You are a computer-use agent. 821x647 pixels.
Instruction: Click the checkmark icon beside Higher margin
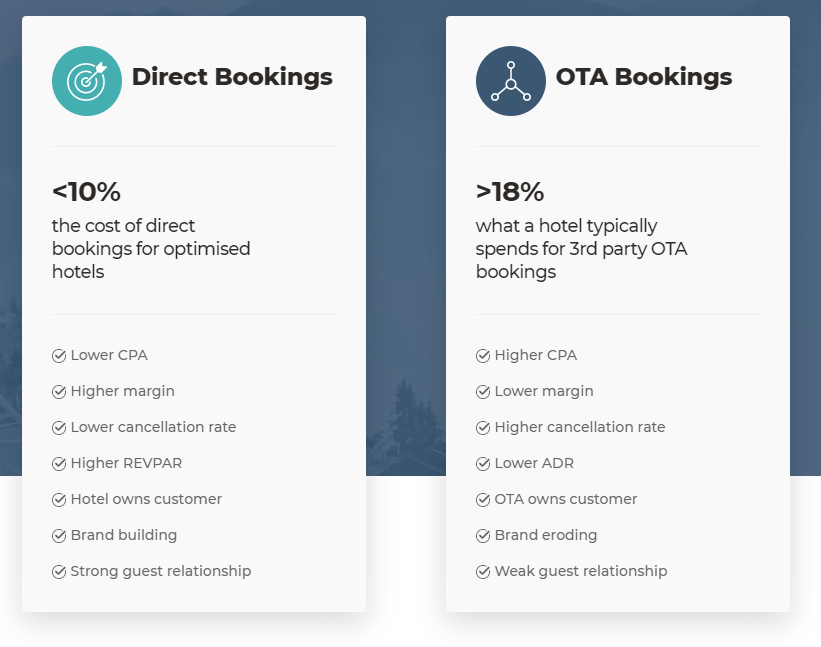click(x=59, y=392)
